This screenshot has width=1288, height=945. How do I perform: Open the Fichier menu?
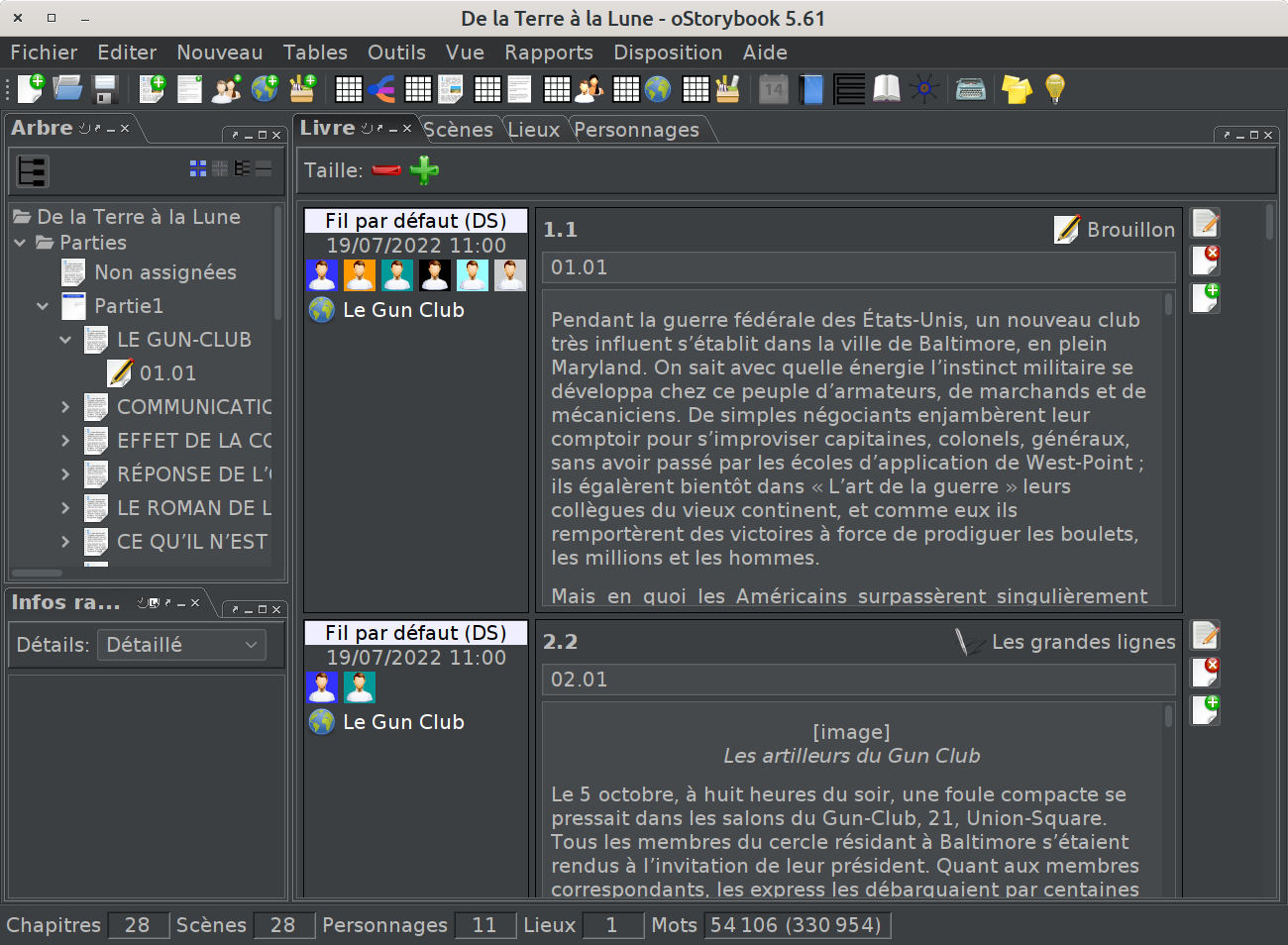(x=44, y=52)
